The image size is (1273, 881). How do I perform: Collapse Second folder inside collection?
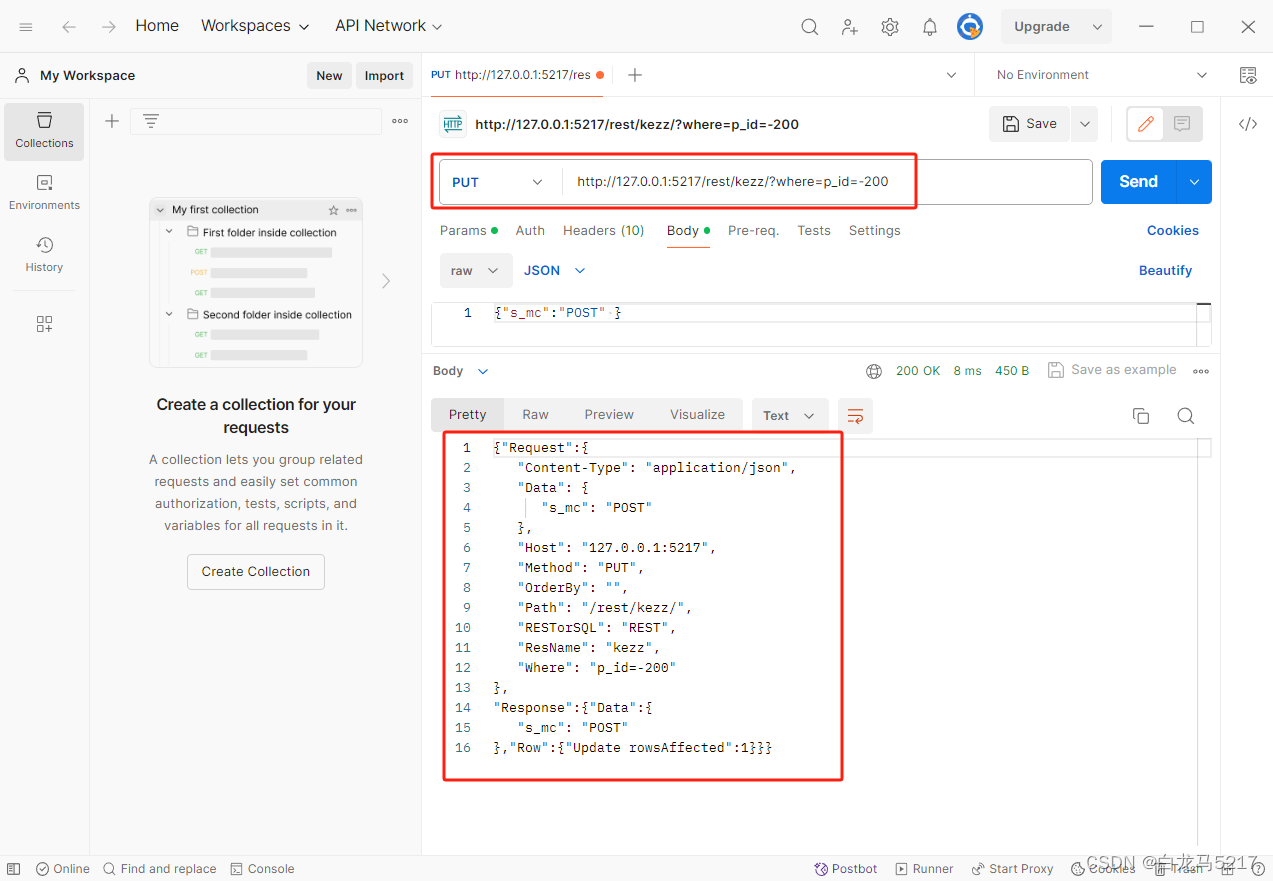tap(170, 313)
